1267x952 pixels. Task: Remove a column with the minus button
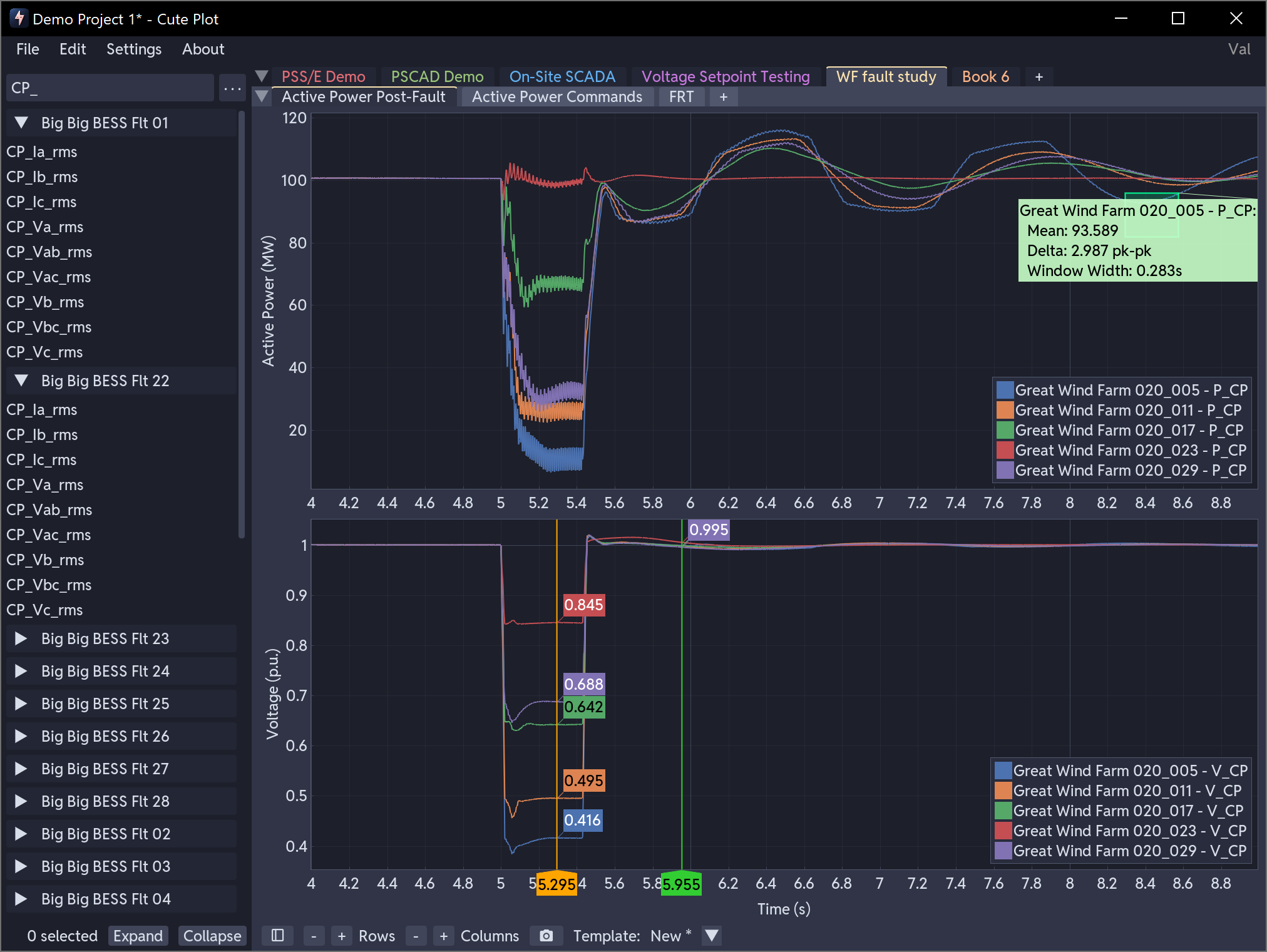pyautogui.click(x=416, y=936)
